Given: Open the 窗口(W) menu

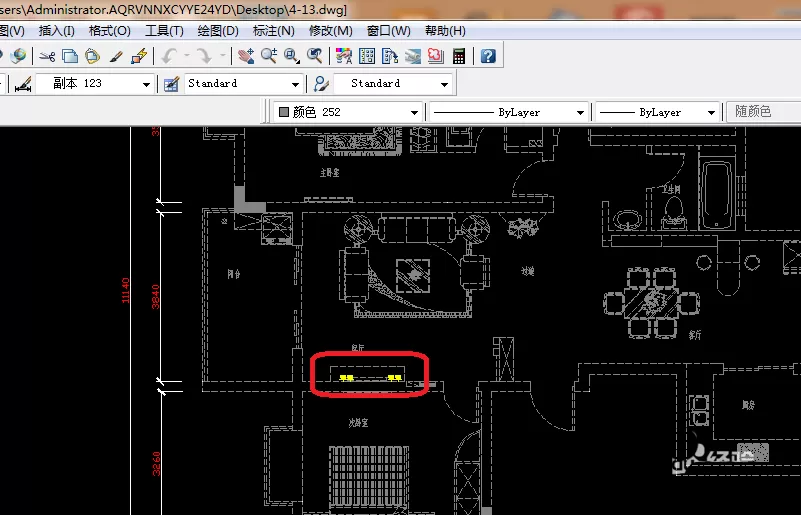Looking at the screenshot, I should (388, 31).
